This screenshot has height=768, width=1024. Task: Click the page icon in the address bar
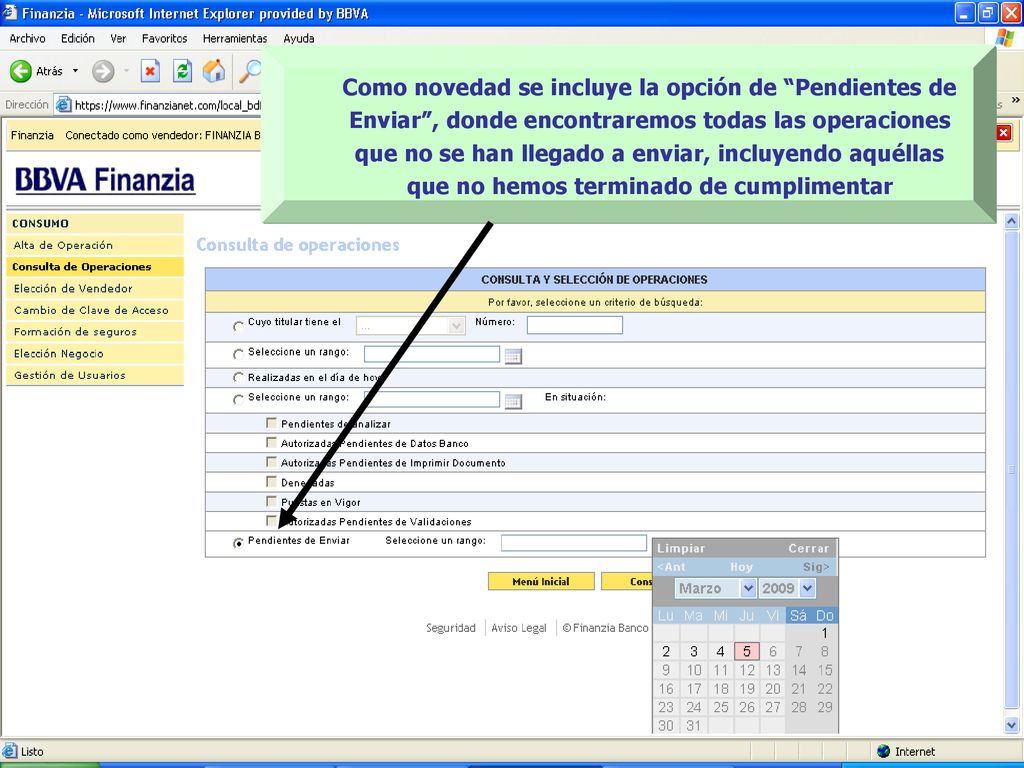63,104
